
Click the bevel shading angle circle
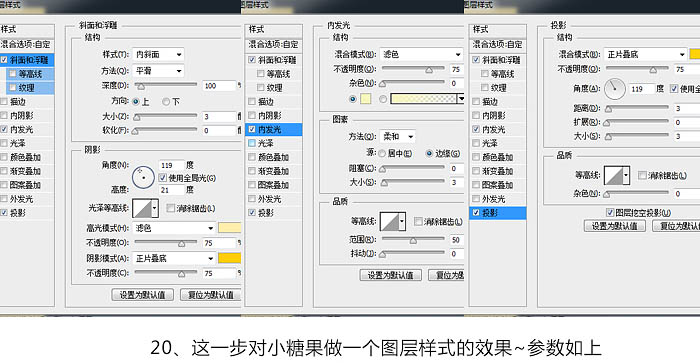(143, 177)
